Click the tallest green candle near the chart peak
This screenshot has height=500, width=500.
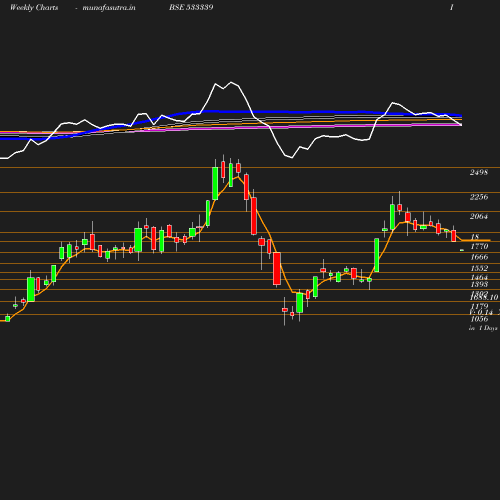click(x=215, y=183)
